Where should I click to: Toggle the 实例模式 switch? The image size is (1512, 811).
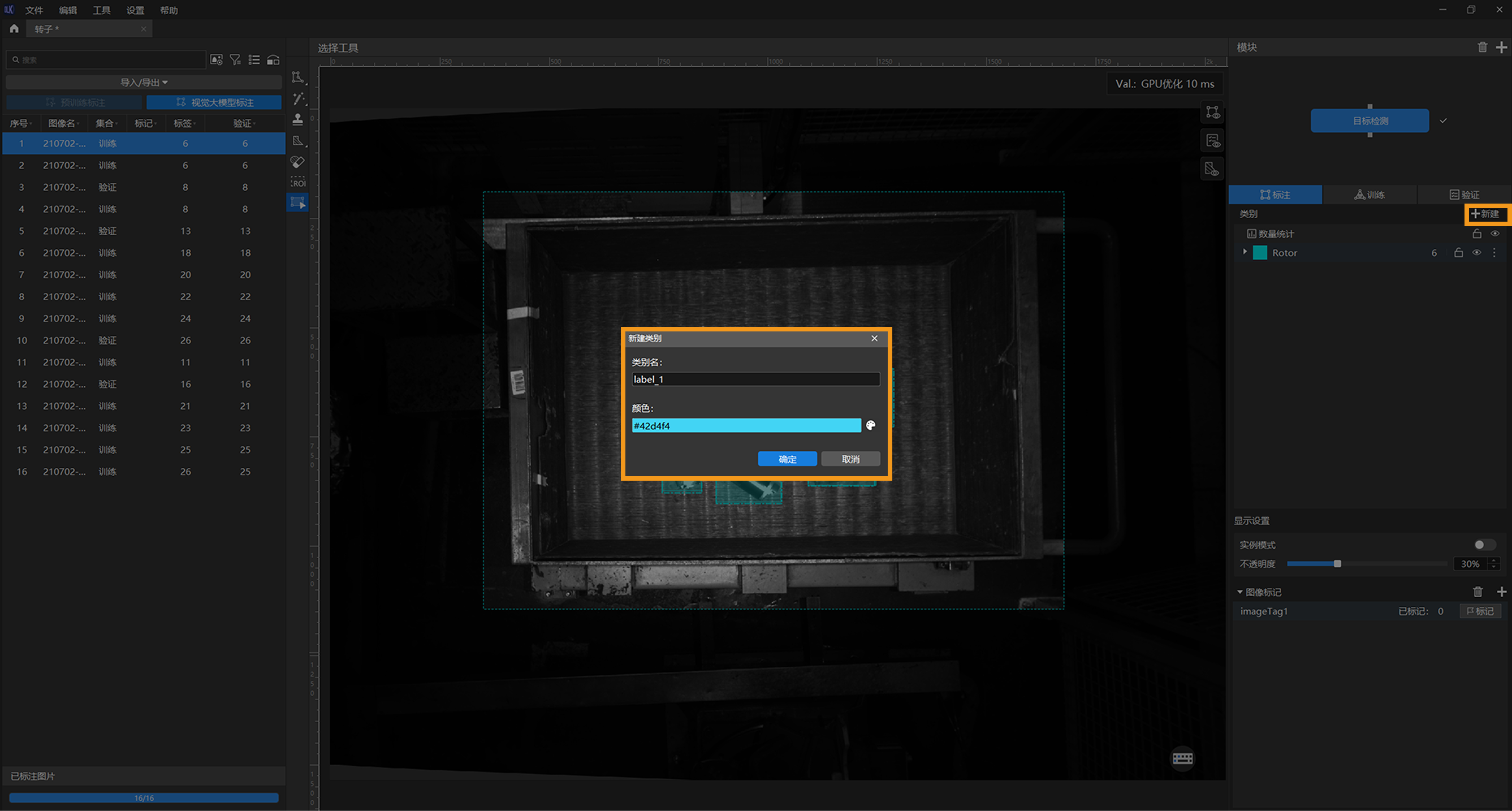[1483, 545]
